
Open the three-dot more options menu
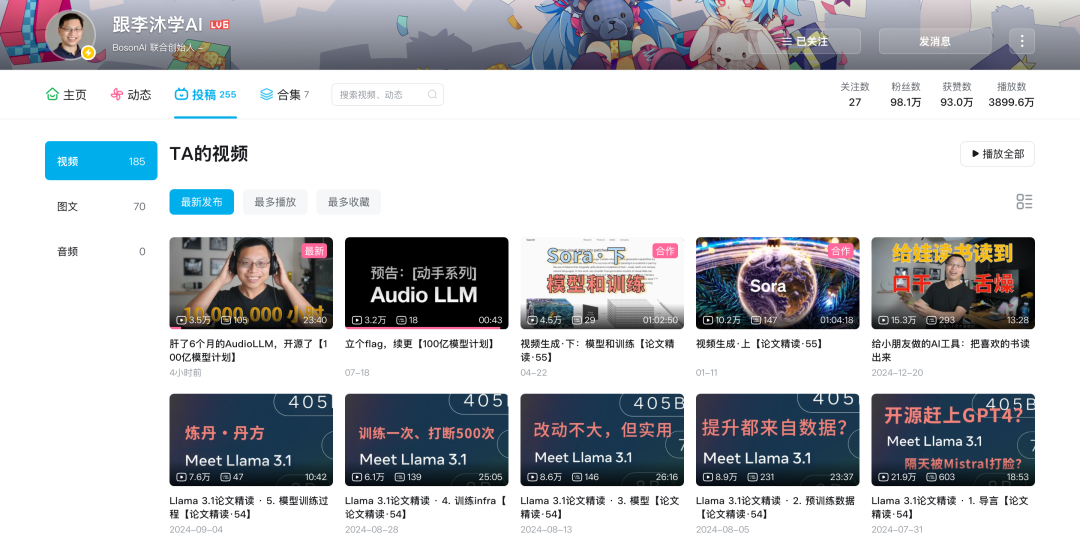[1022, 41]
